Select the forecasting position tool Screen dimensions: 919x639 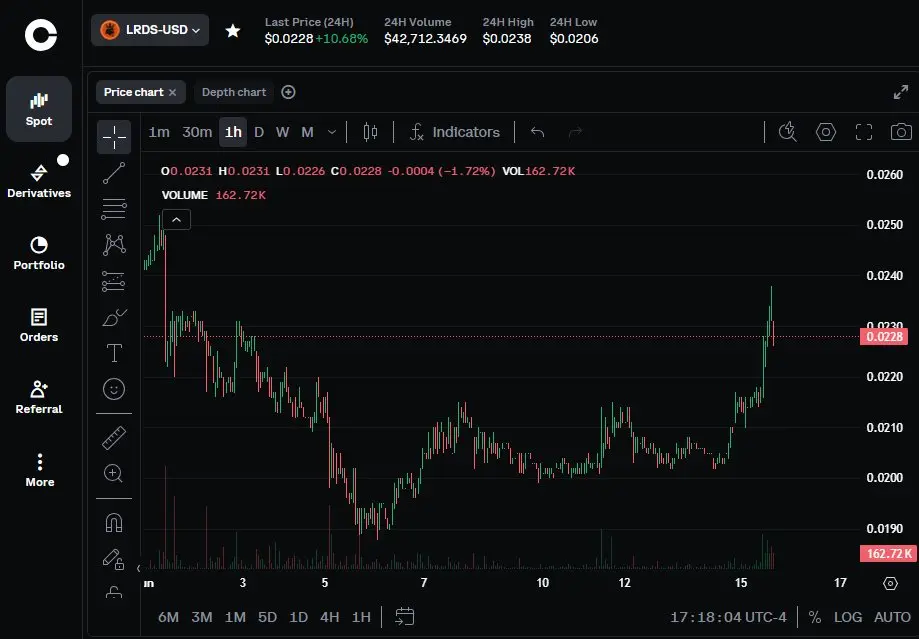(114, 281)
